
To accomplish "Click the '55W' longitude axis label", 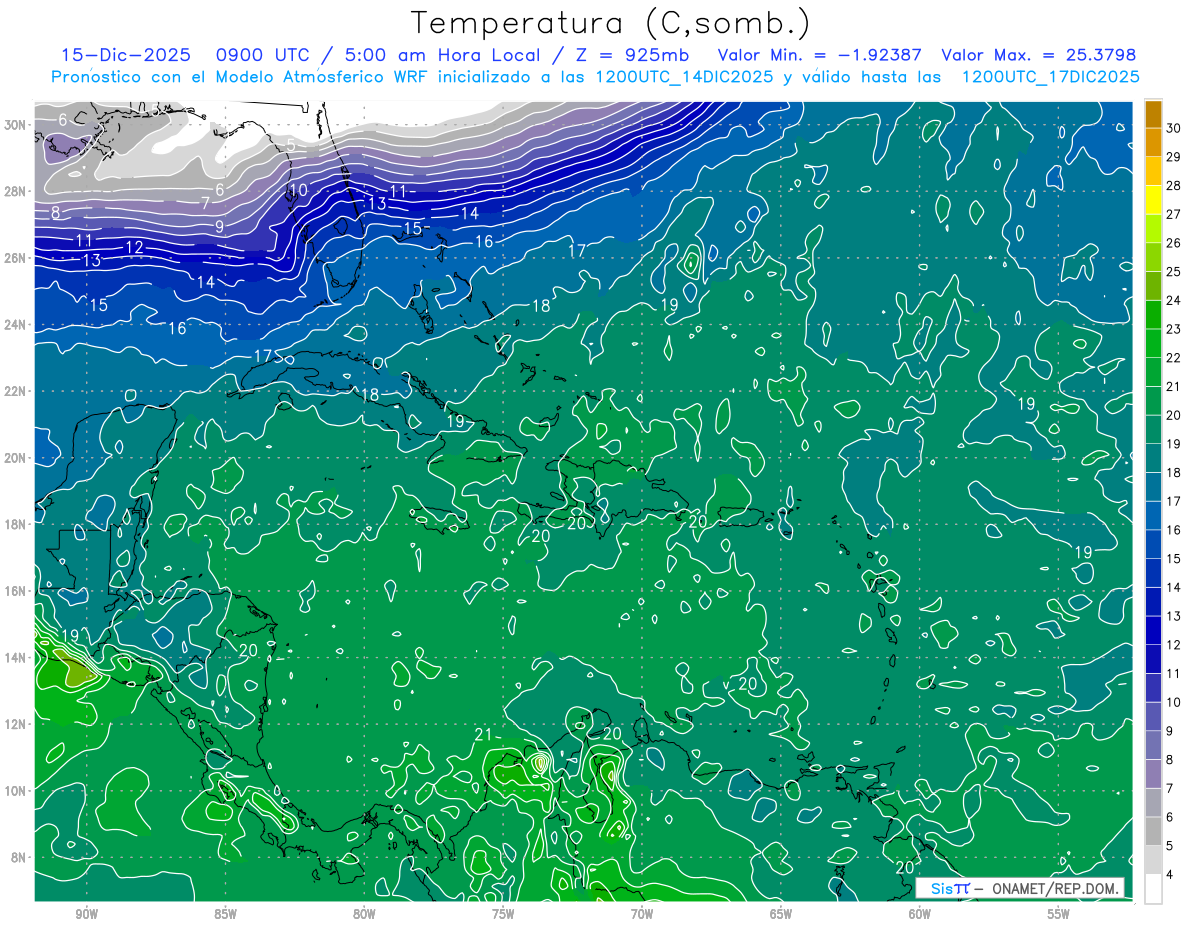I will tap(1059, 915).
